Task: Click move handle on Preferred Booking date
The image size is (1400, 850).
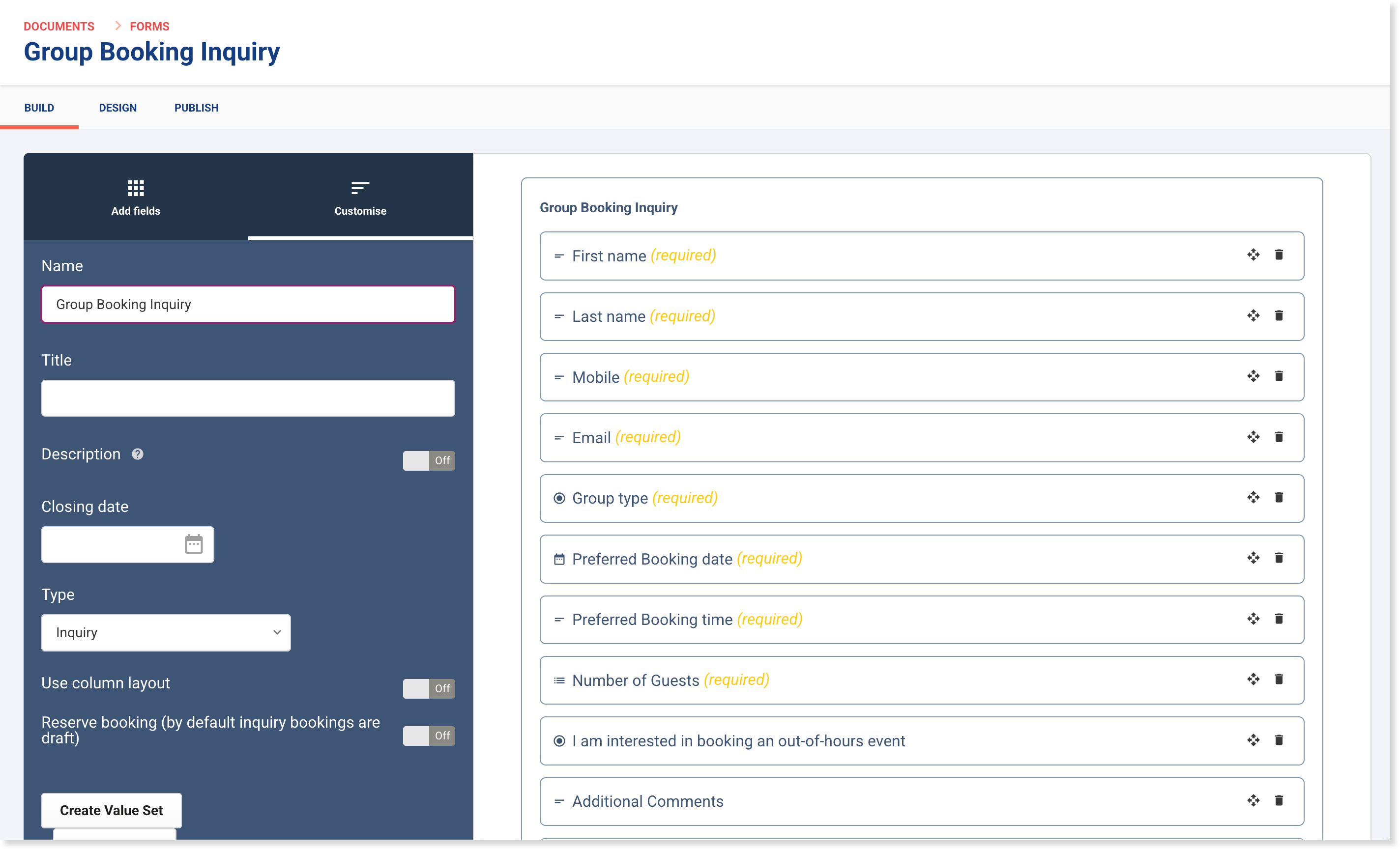Action: tap(1253, 558)
